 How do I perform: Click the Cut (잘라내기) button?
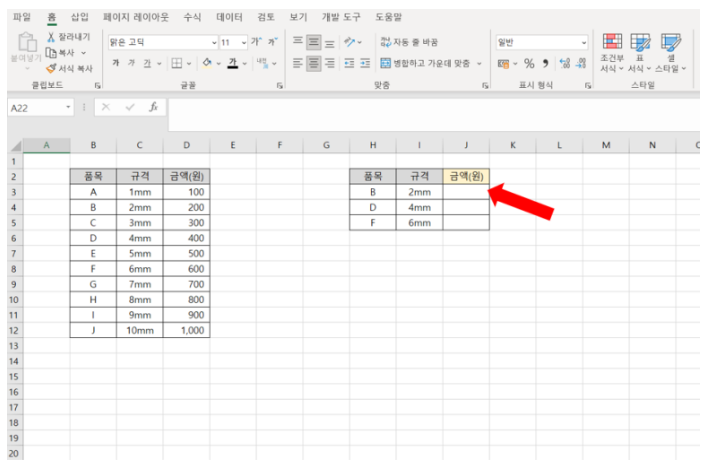coord(69,37)
